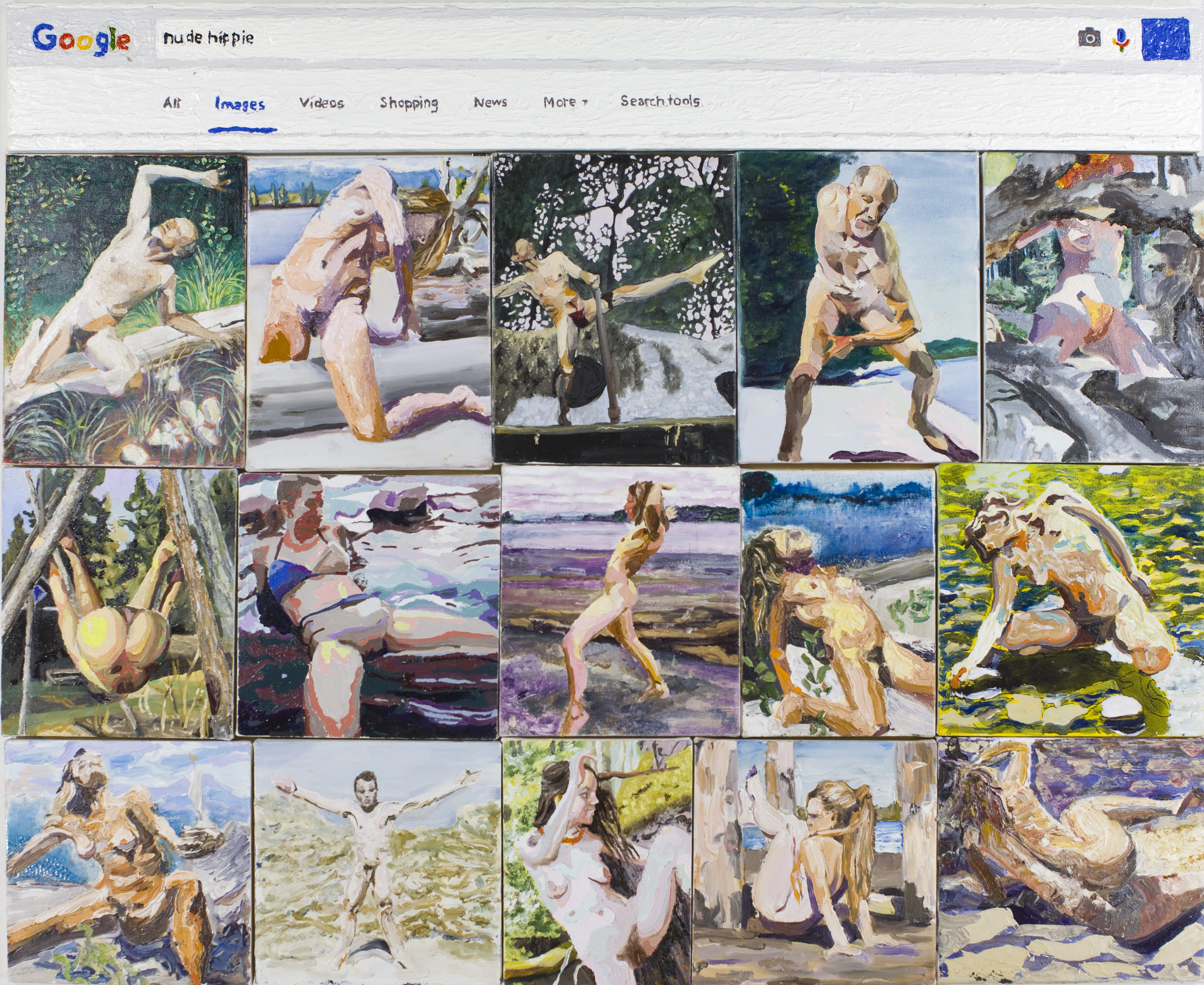Open thumbnail of kneeling figure under deep blue sky

click(x=838, y=603)
